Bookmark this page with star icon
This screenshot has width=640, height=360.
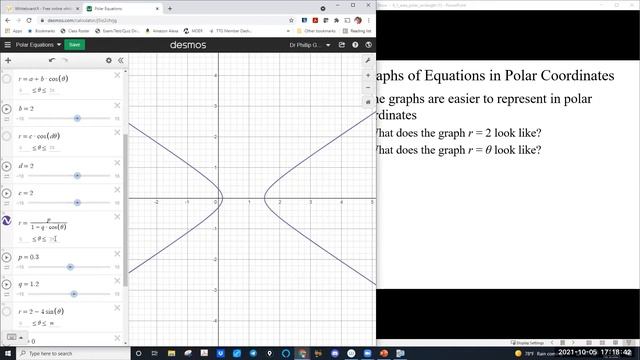tap(291, 20)
